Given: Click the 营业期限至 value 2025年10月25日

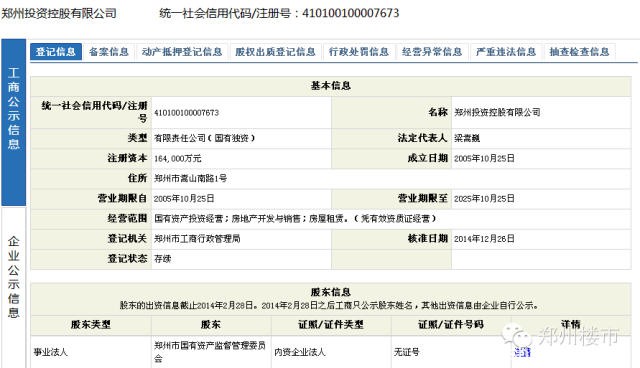Looking at the screenshot, I should point(484,199).
